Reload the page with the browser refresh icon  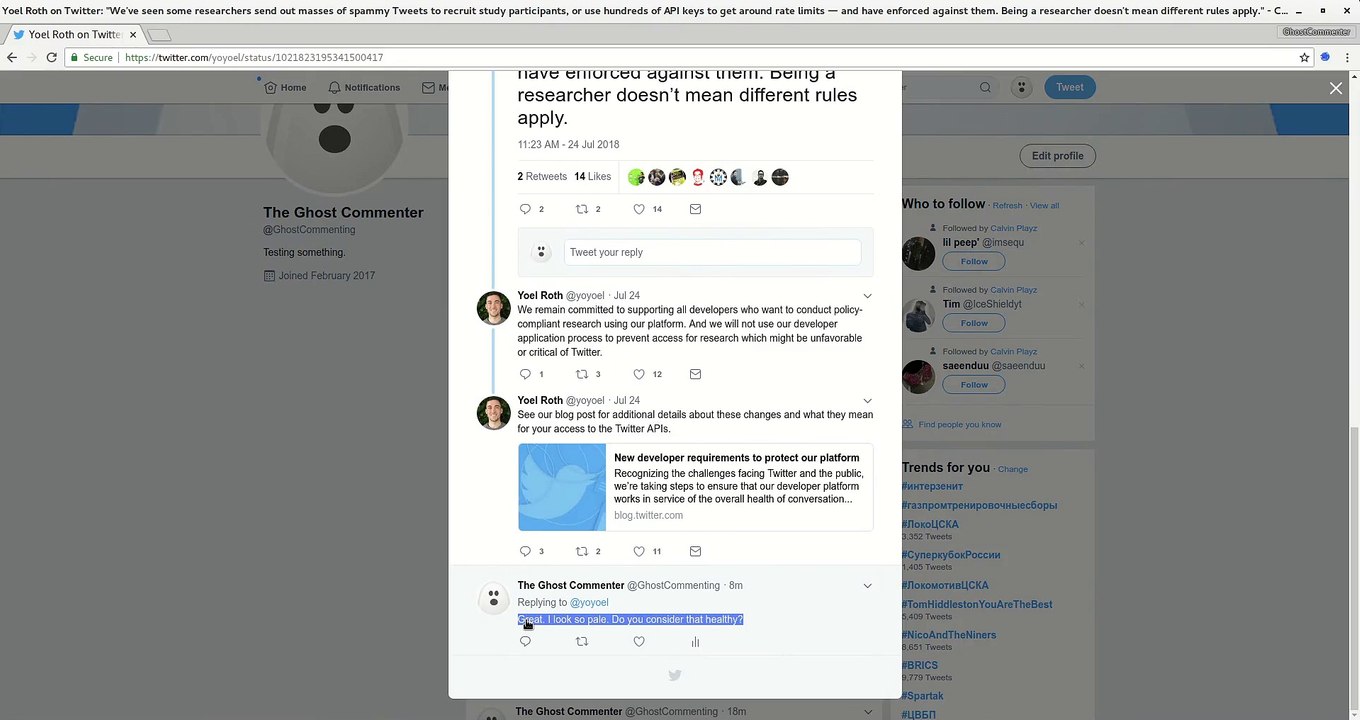pos(51,58)
